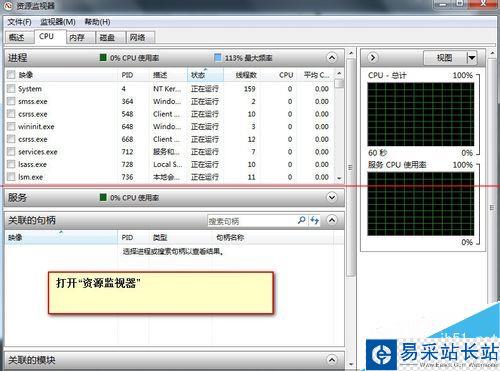Screen dimensions: 500x371
Task: Sort processes by 状态 column header
Action: 205,75
